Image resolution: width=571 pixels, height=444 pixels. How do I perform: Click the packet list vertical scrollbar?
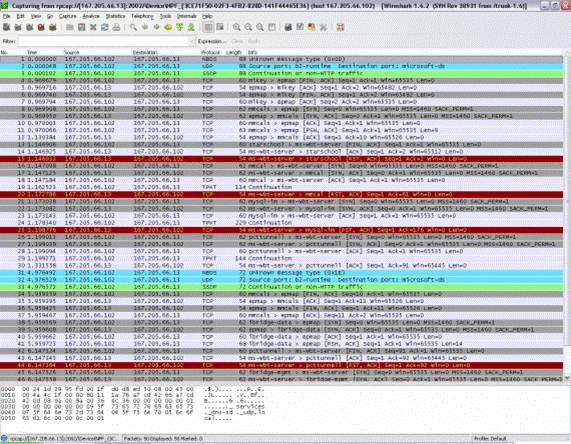(x=567, y=216)
